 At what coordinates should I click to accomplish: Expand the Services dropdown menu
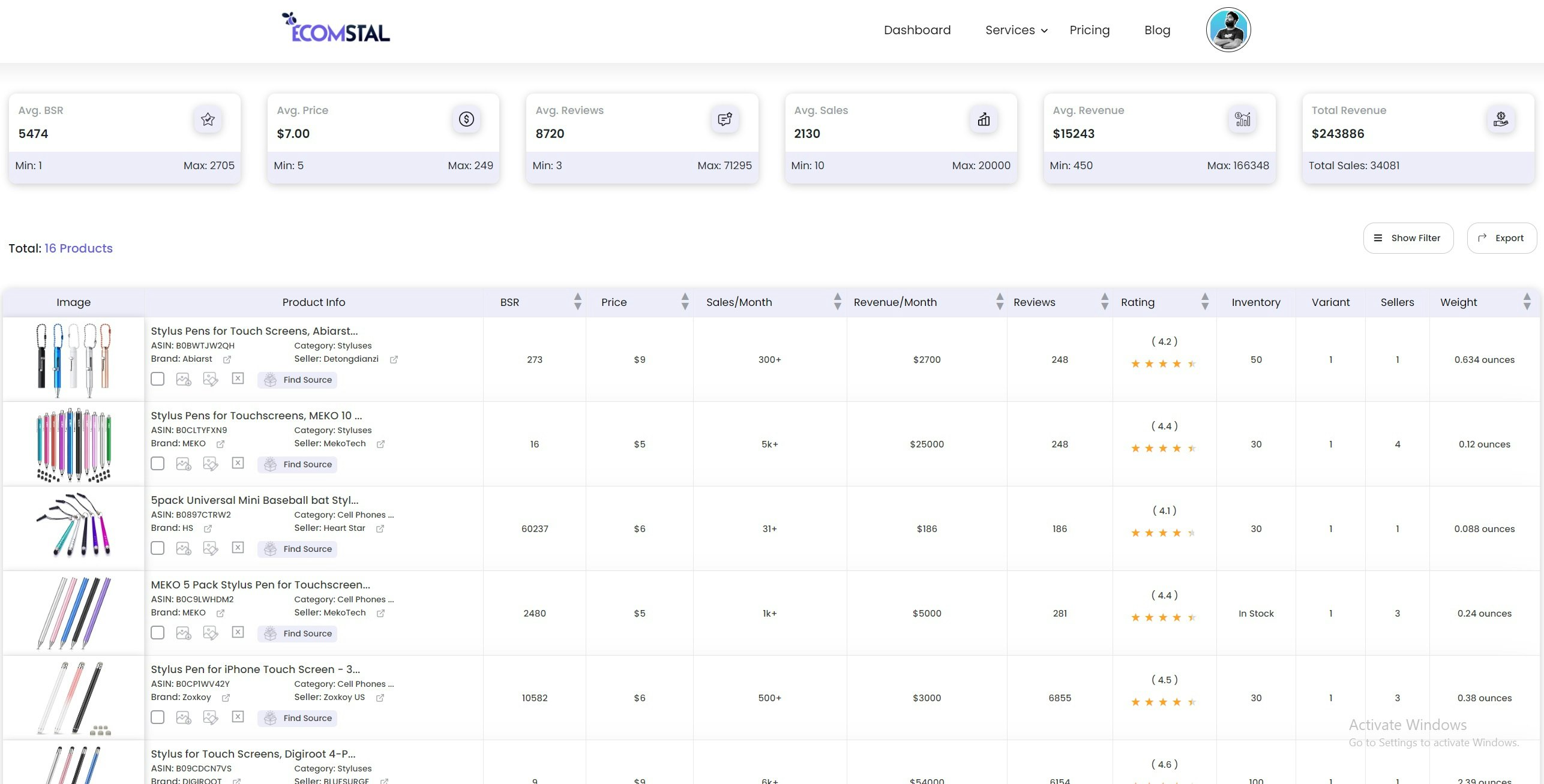pyautogui.click(x=1016, y=30)
